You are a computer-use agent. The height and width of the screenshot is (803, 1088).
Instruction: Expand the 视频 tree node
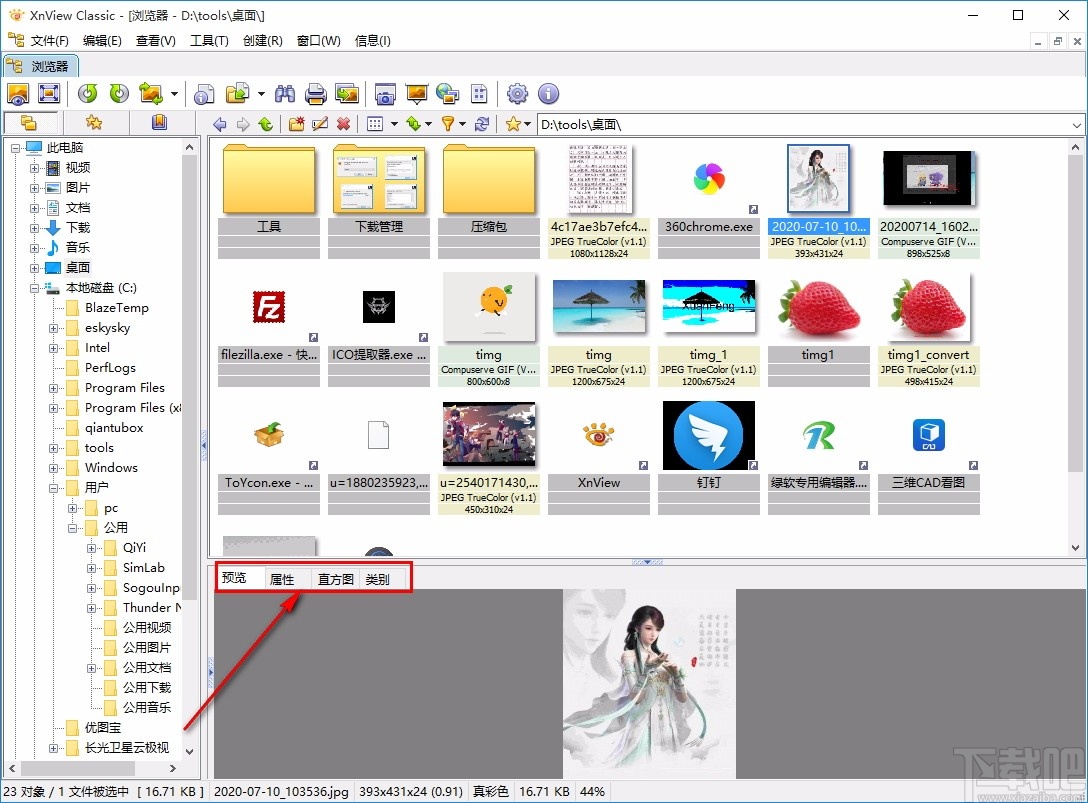[33, 167]
